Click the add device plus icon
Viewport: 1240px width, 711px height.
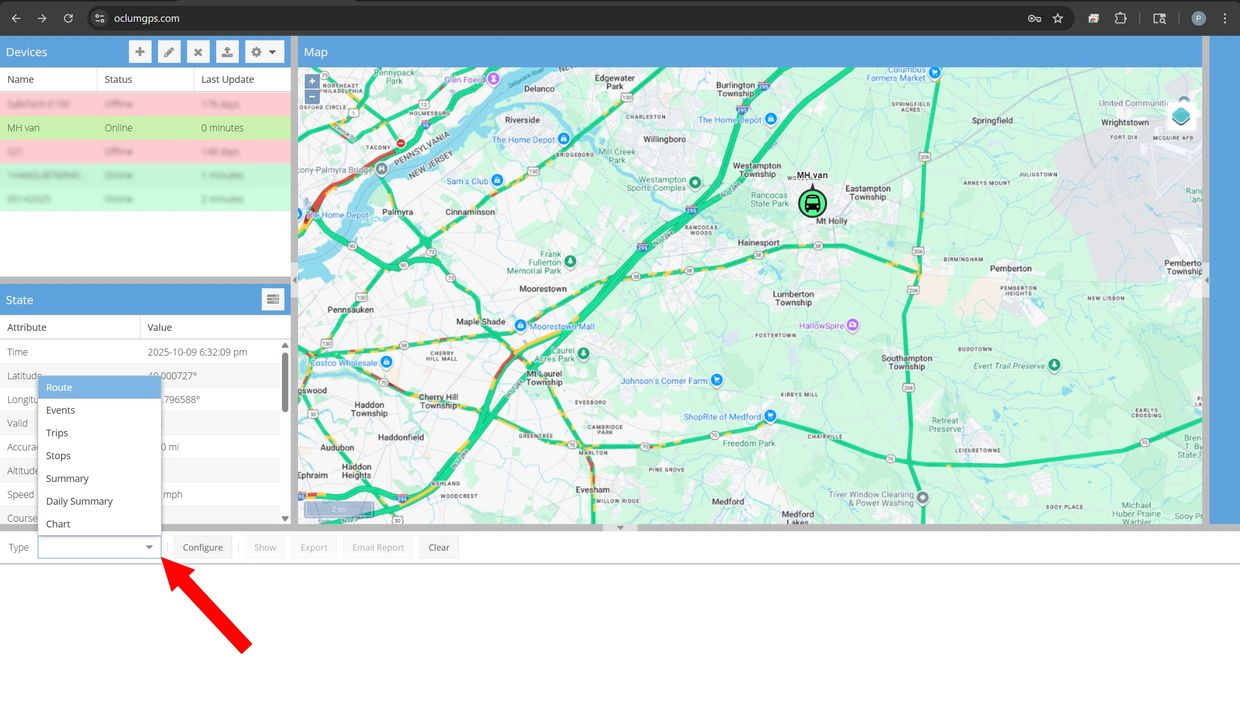[140, 52]
